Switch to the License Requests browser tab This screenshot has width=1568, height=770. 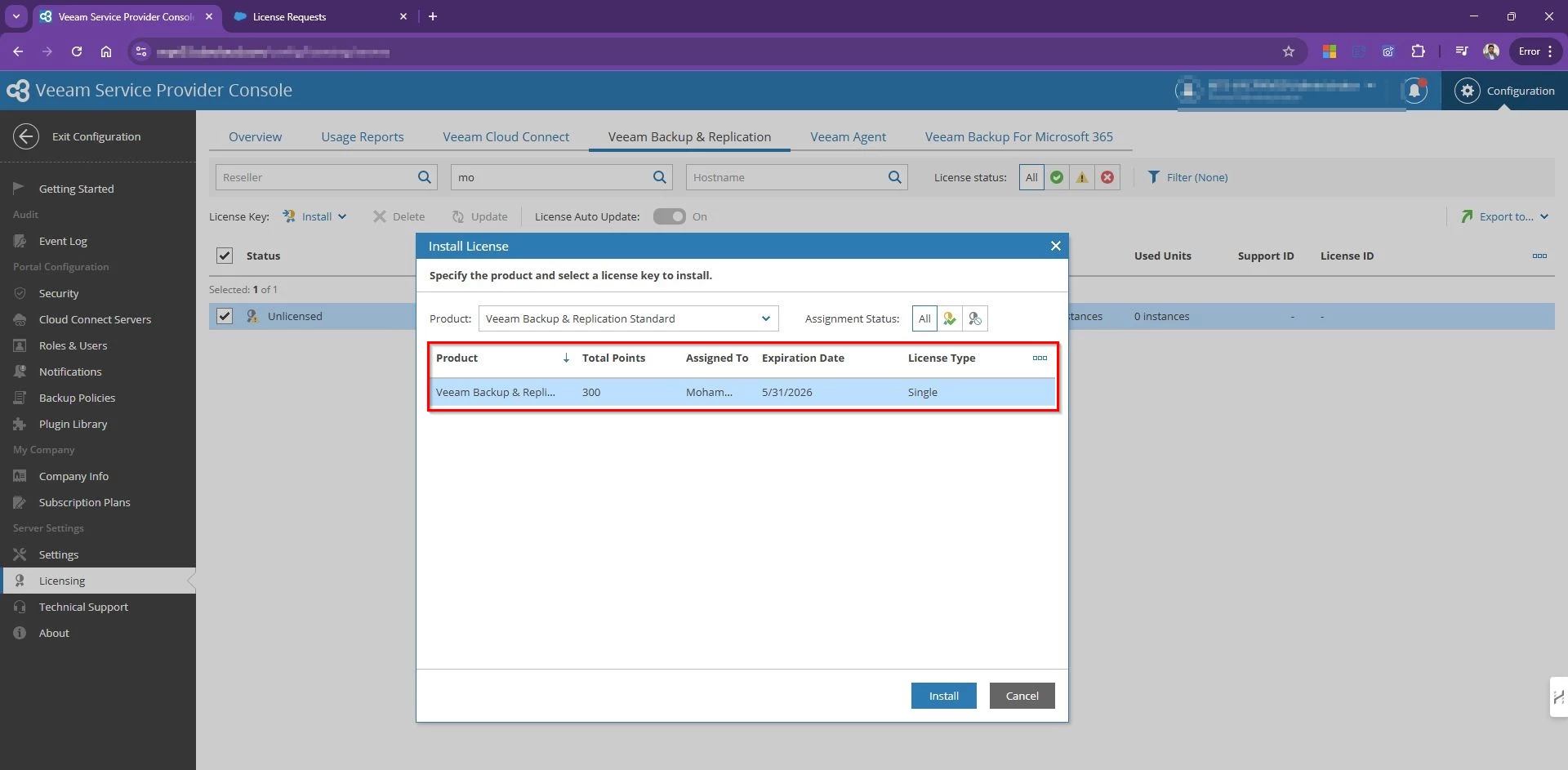click(320, 16)
